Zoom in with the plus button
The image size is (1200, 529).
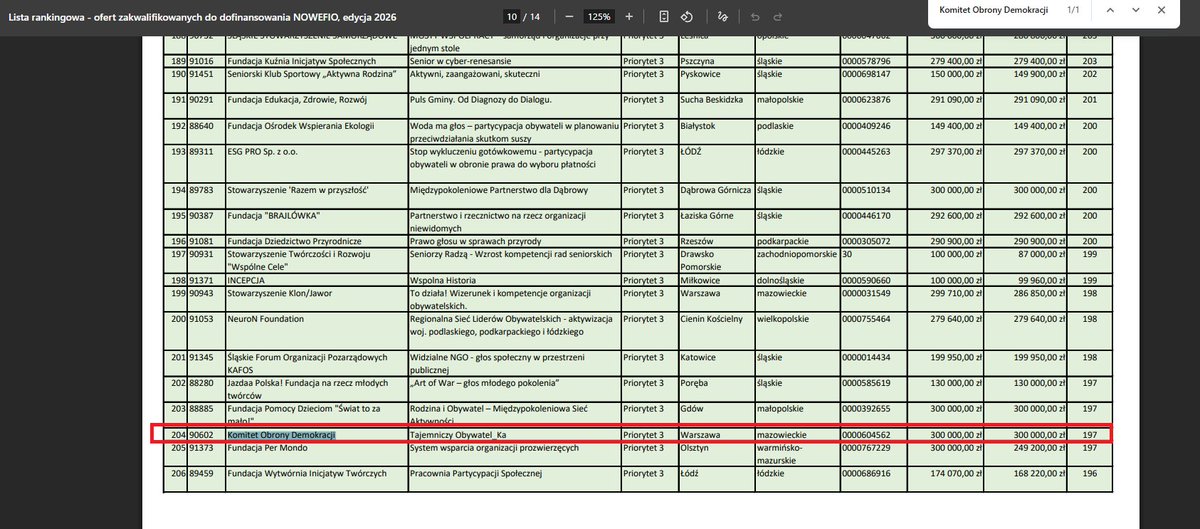tap(628, 17)
